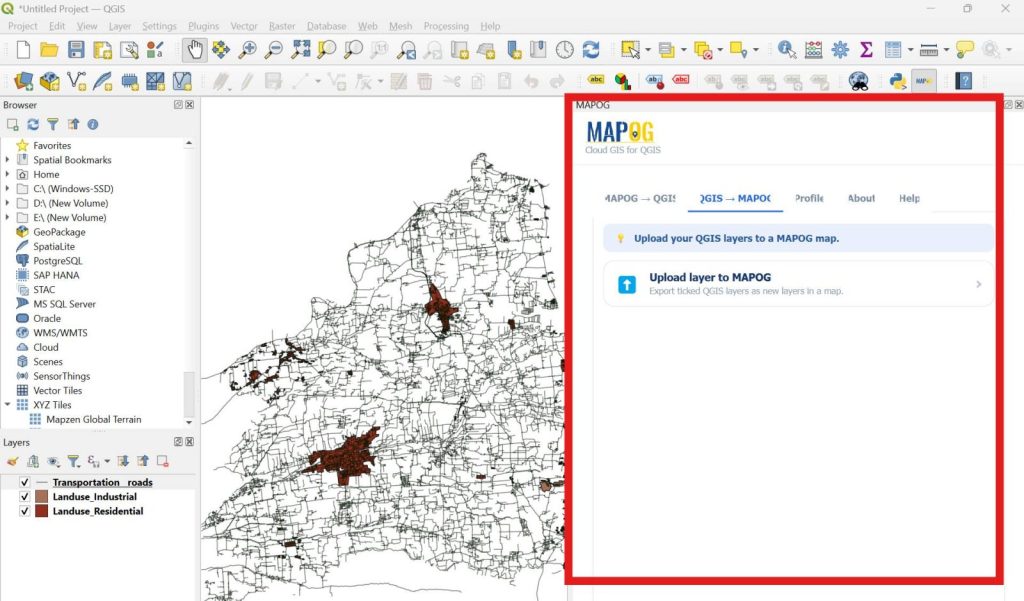Expand the Spatial Bookmarks tree node

7,159
